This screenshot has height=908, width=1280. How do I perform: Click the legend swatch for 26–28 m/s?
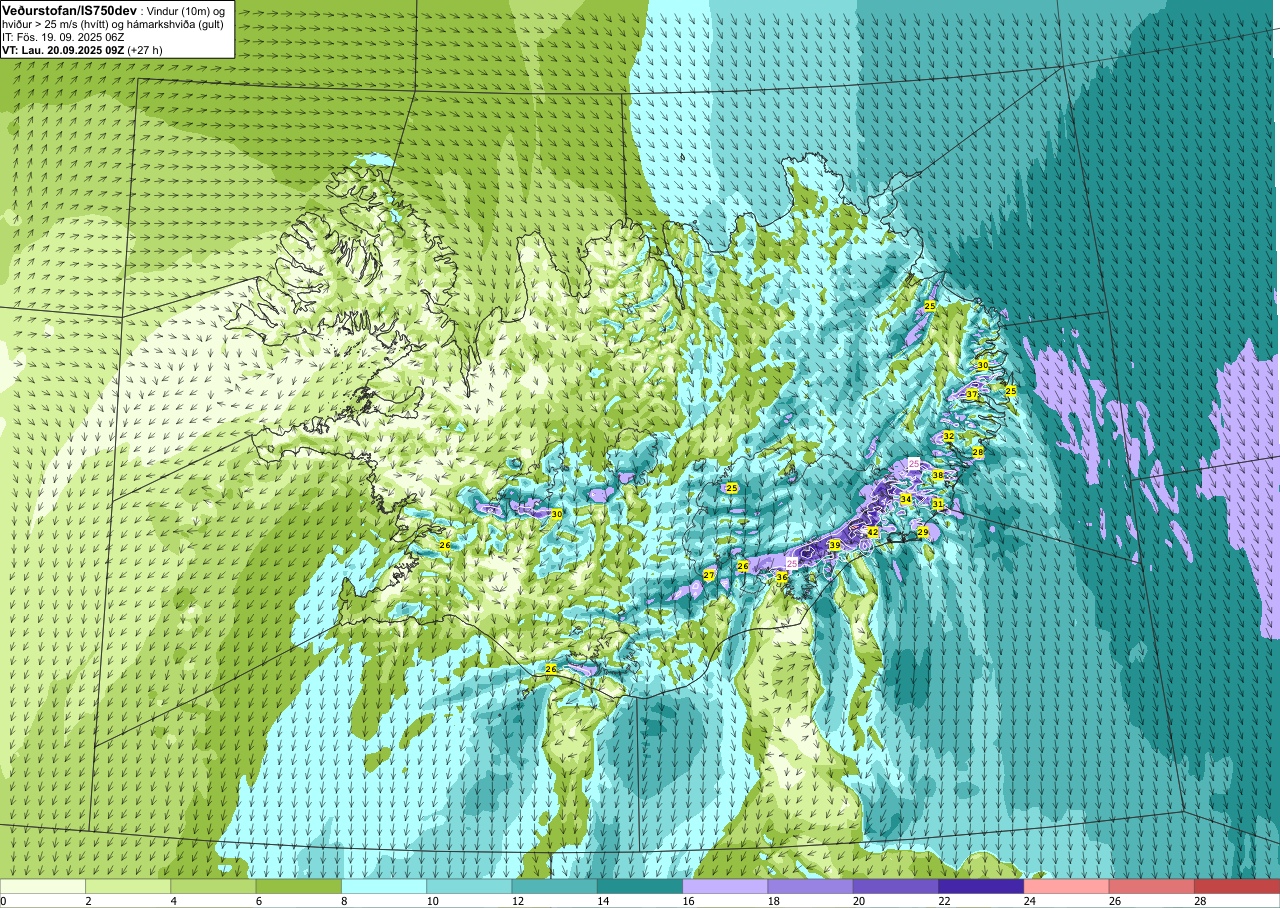coord(1152,886)
